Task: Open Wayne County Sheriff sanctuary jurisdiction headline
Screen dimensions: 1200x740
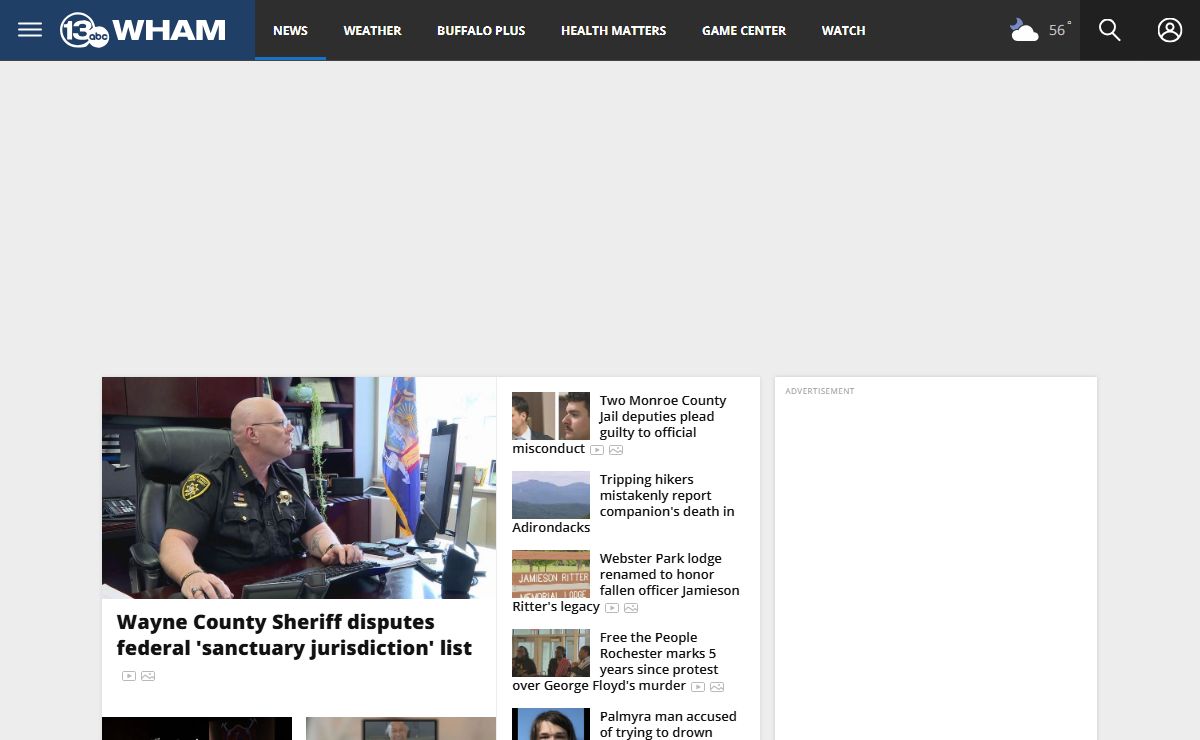Action: [294, 635]
